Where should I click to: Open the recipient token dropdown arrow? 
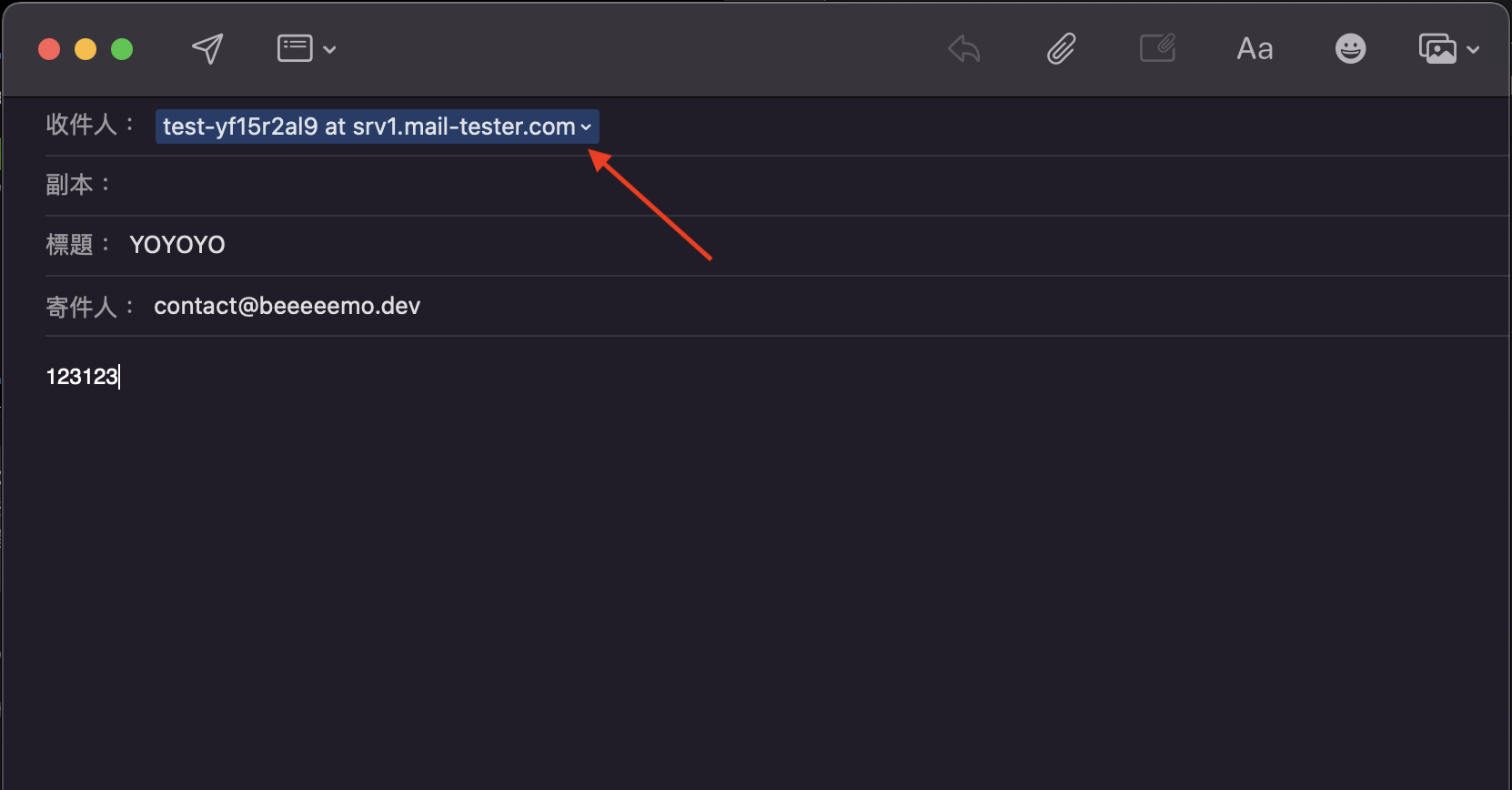(x=586, y=127)
